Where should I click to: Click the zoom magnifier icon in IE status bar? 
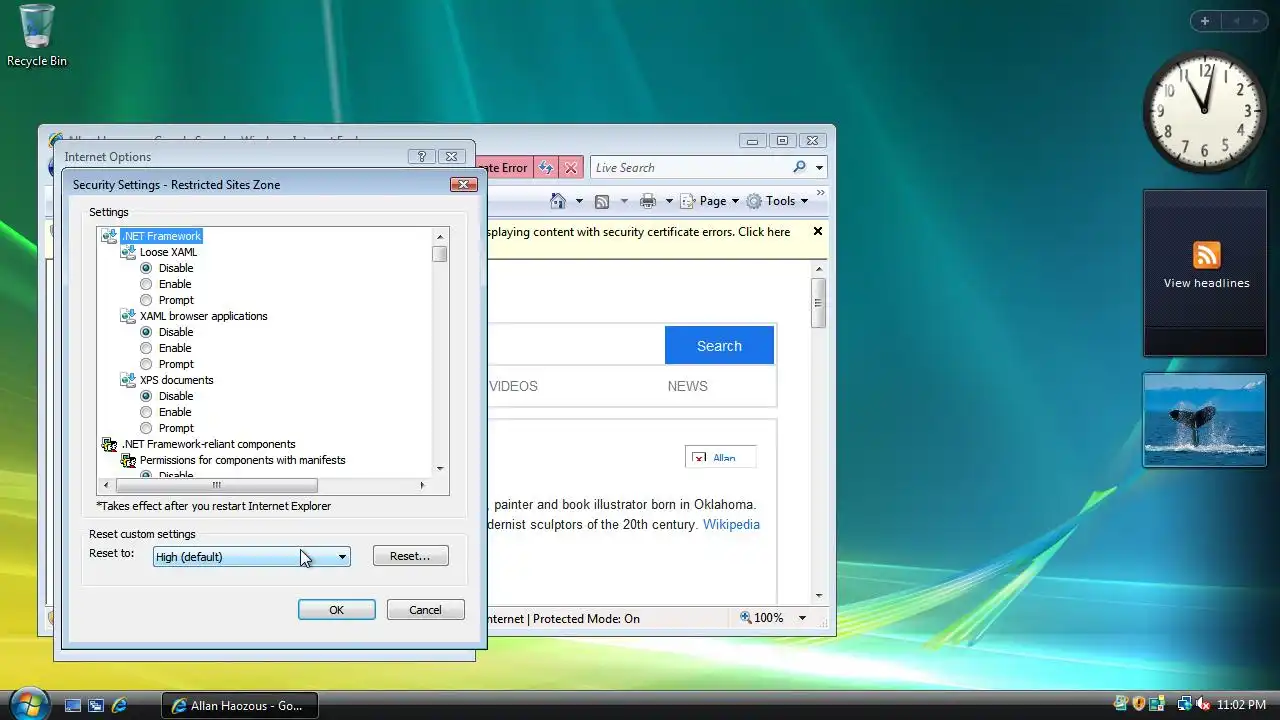[745, 618]
